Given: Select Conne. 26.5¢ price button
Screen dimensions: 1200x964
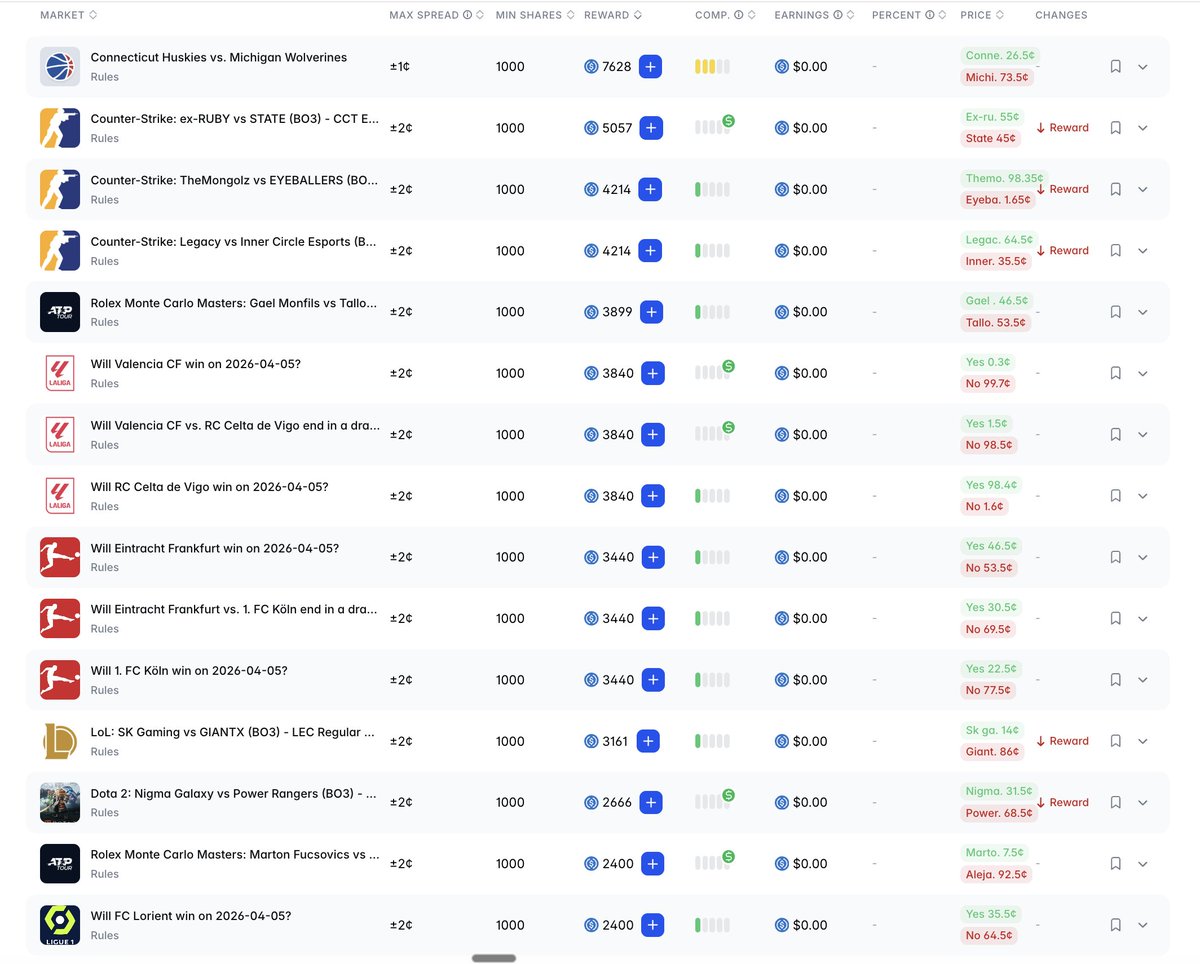Looking at the screenshot, I should (x=1000, y=56).
